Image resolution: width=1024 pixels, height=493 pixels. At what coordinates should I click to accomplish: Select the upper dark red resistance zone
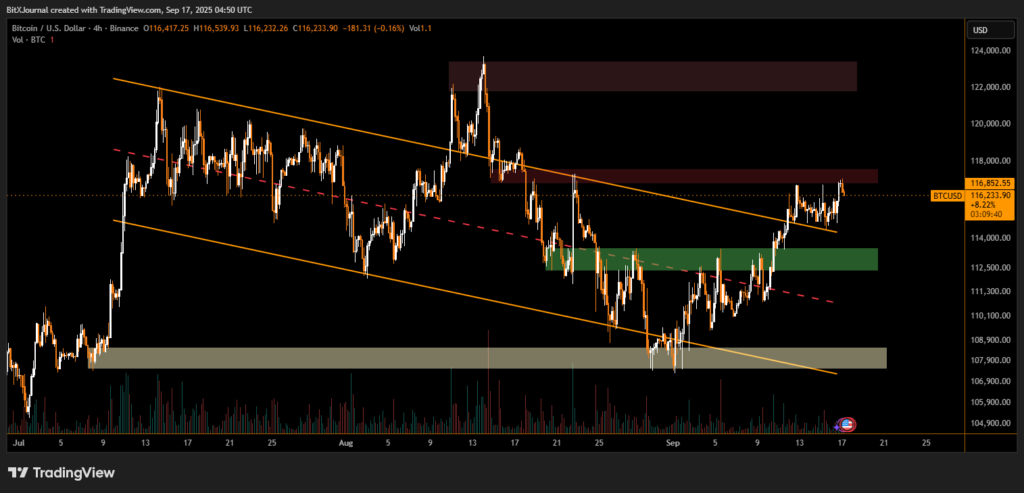coord(653,76)
